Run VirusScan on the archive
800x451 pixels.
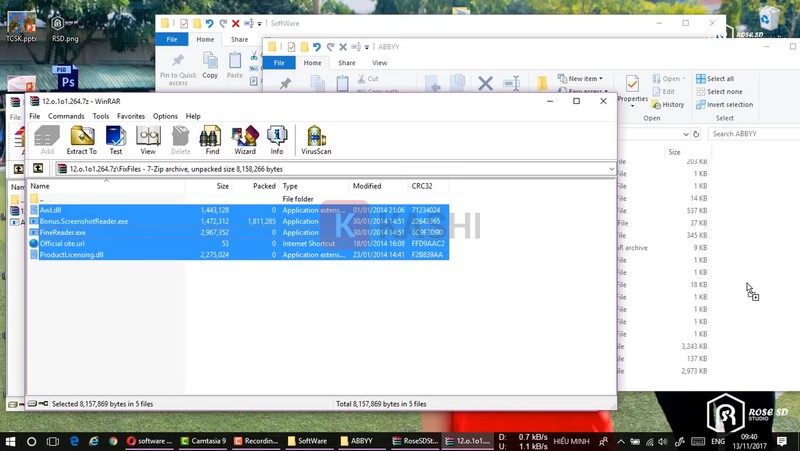pos(316,140)
